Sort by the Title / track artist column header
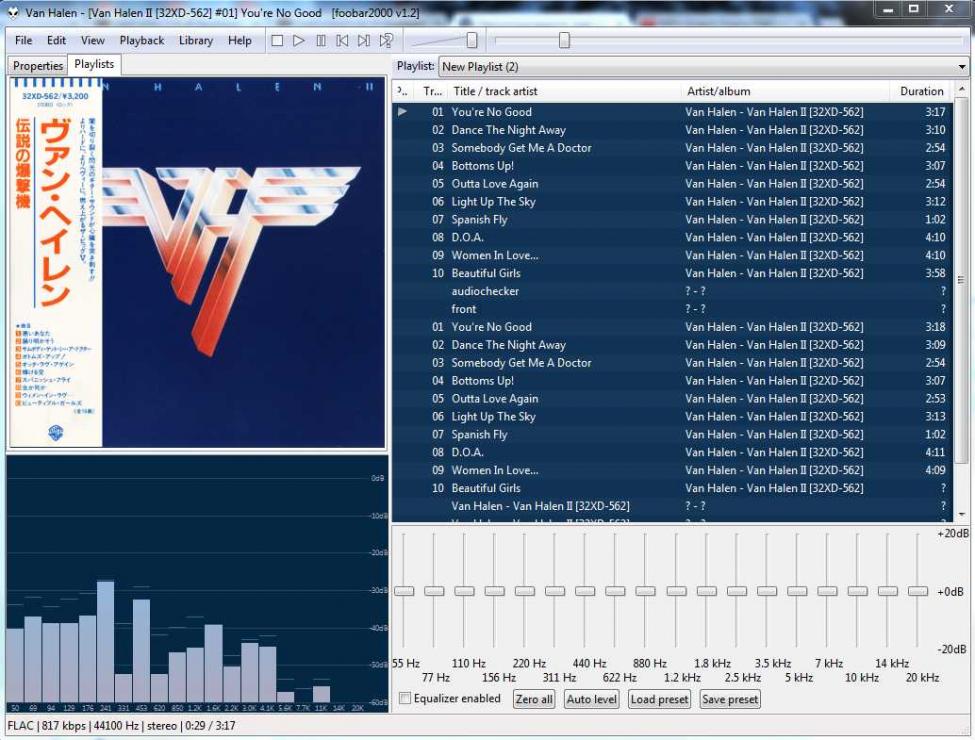 [x=565, y=91]
